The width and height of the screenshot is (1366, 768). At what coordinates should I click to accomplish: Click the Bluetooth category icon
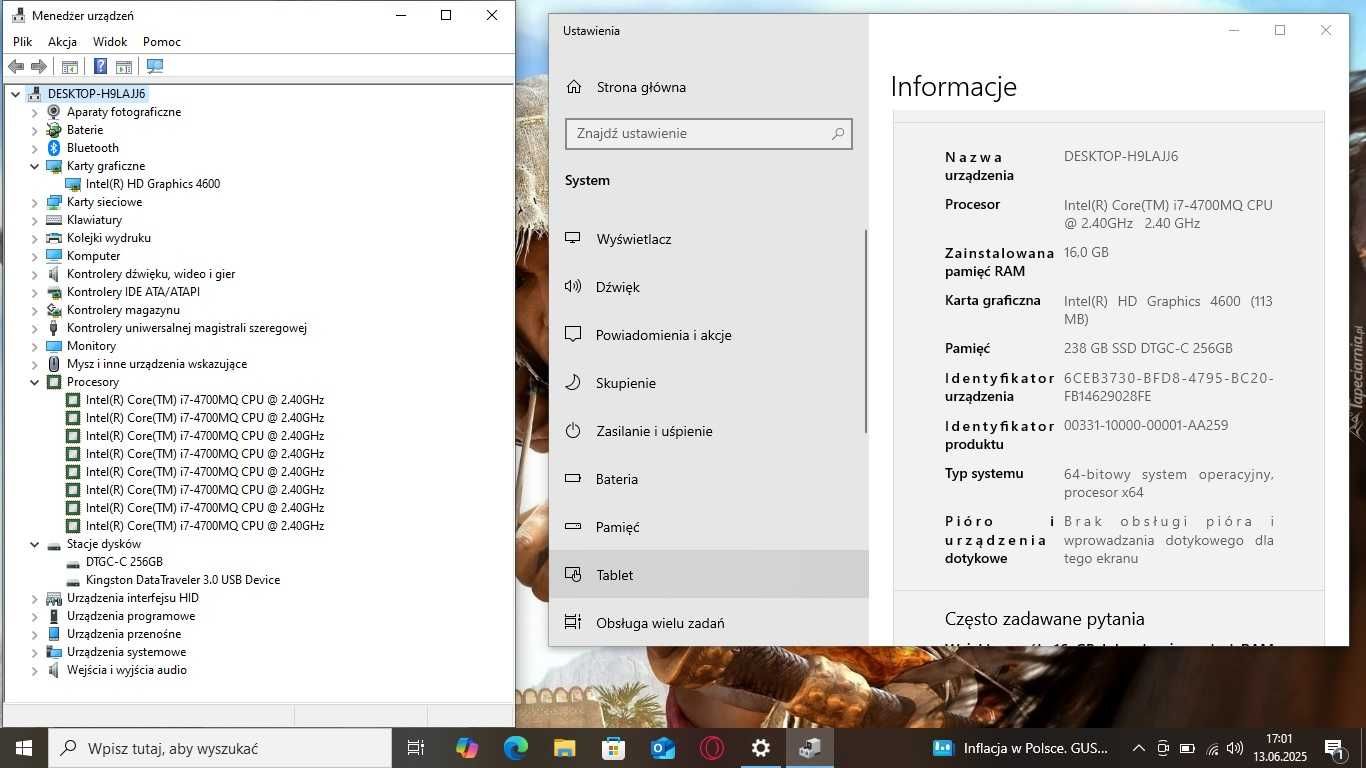[54, 148]
